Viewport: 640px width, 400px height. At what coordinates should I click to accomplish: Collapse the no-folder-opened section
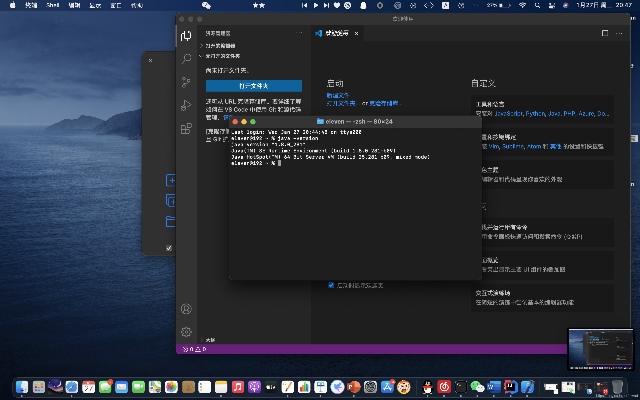pos(220,55)
